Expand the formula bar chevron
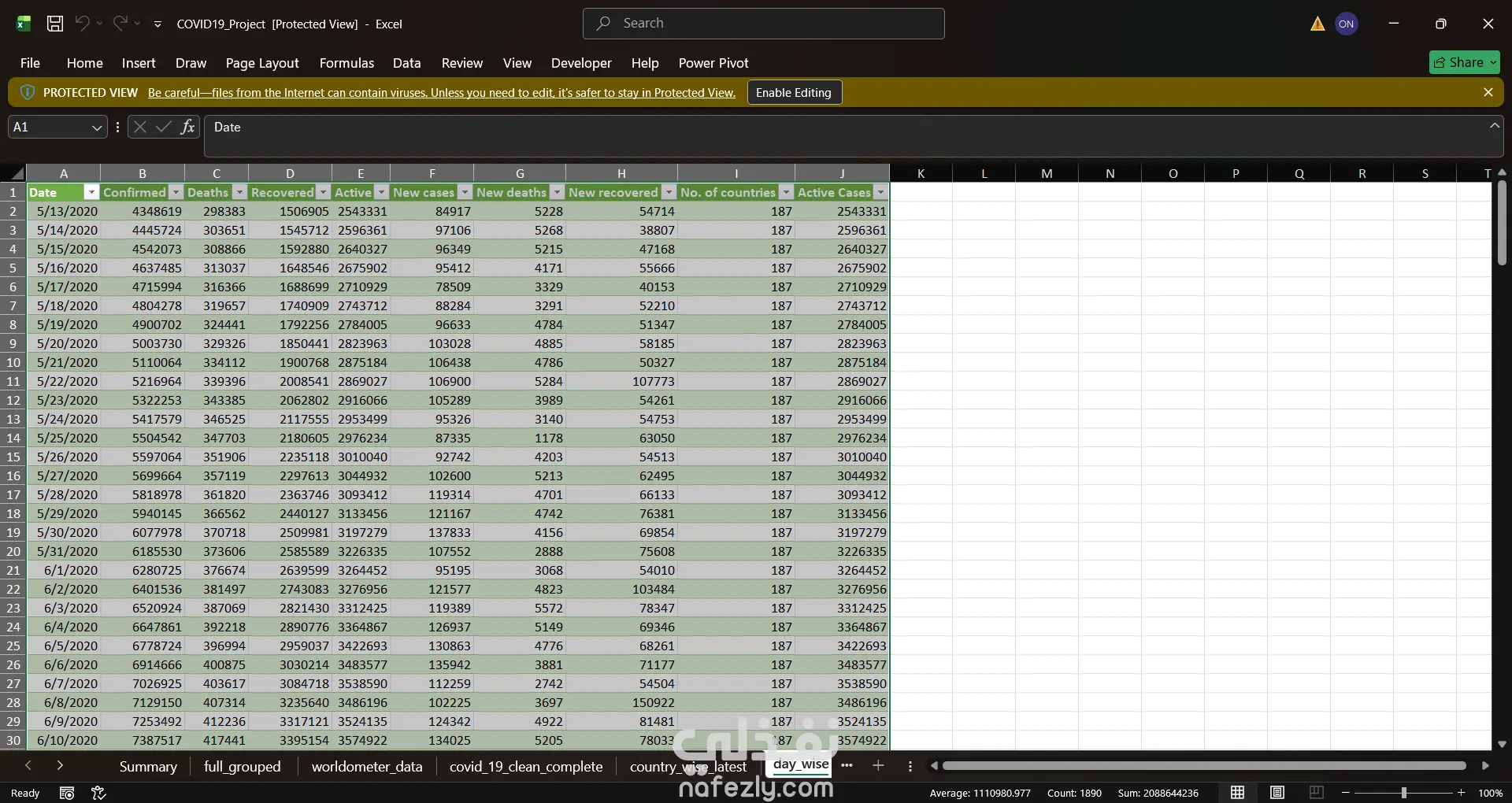Screen dimensions: 1512x803 [1494, 125]
